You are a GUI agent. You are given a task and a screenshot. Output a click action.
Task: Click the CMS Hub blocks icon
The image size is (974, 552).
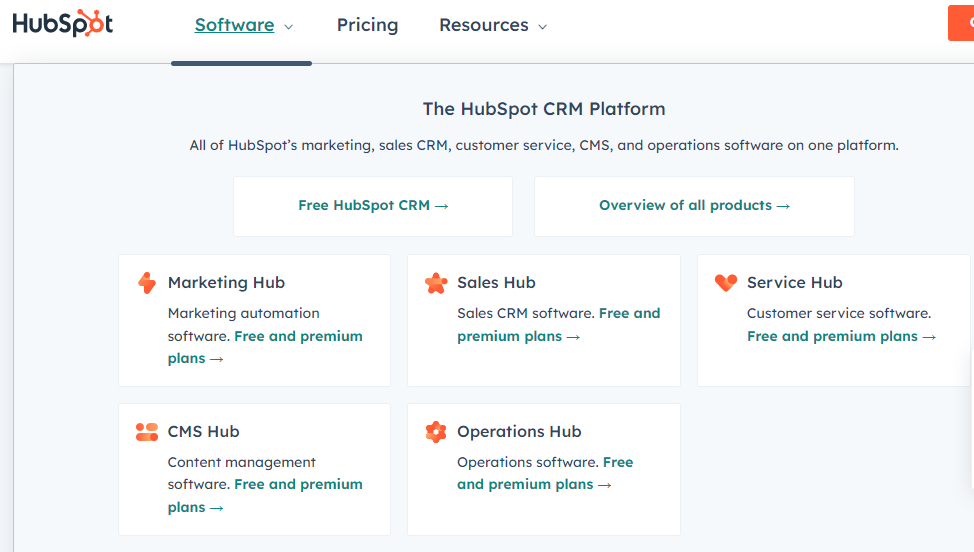(x=147, y=432)
